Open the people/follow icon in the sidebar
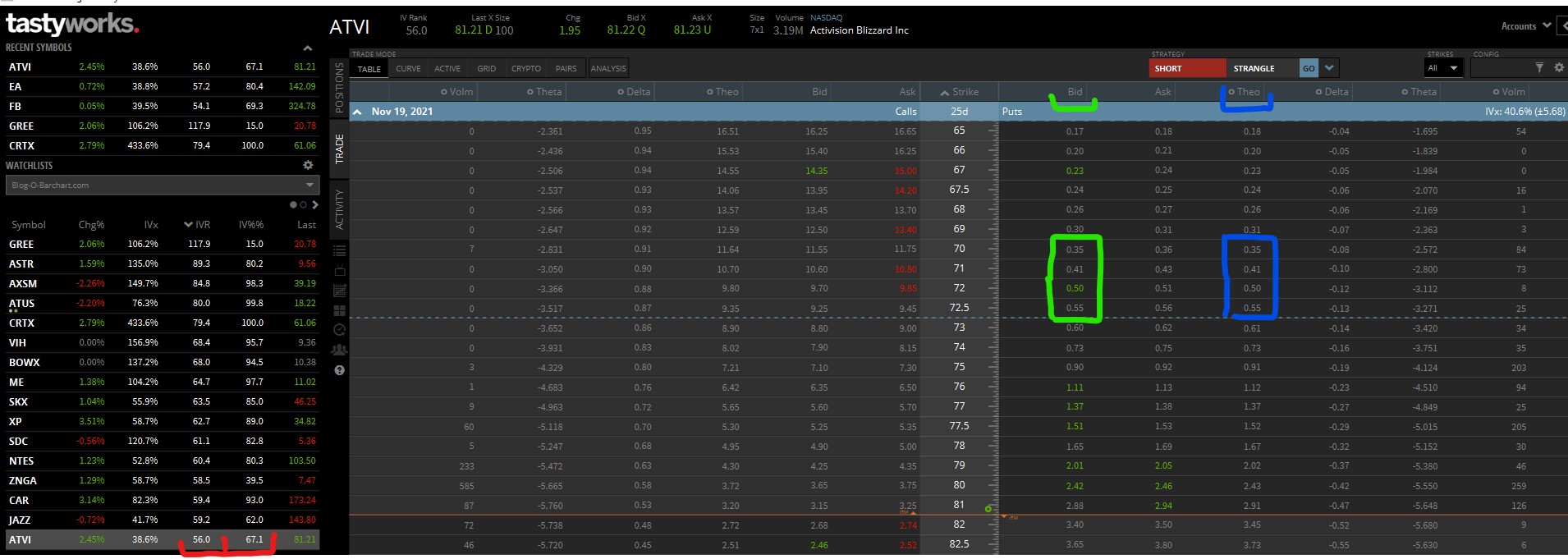Screen dimensions: 1568x559 (x=339, y=350)
